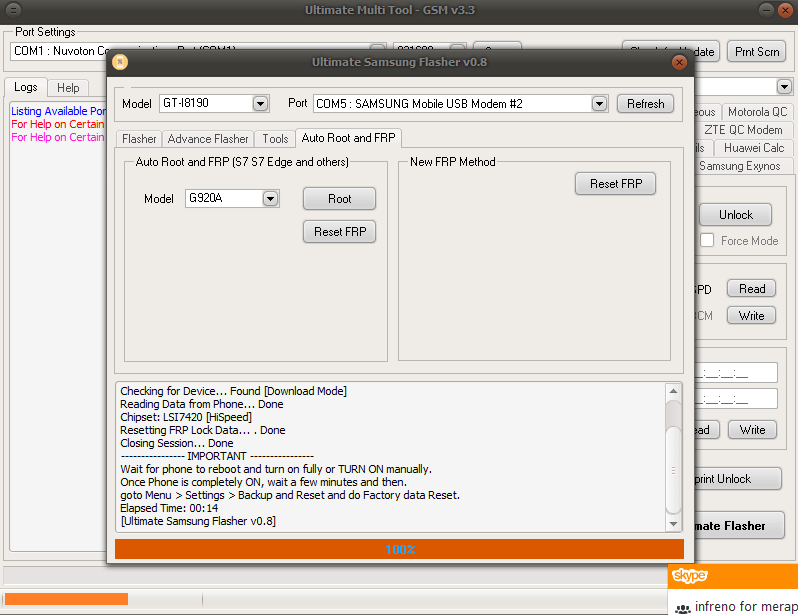This screenshot has height=615, width=798.
Task: Click Reset FRP in New FRP Method
Action: (x=615, y=184)
